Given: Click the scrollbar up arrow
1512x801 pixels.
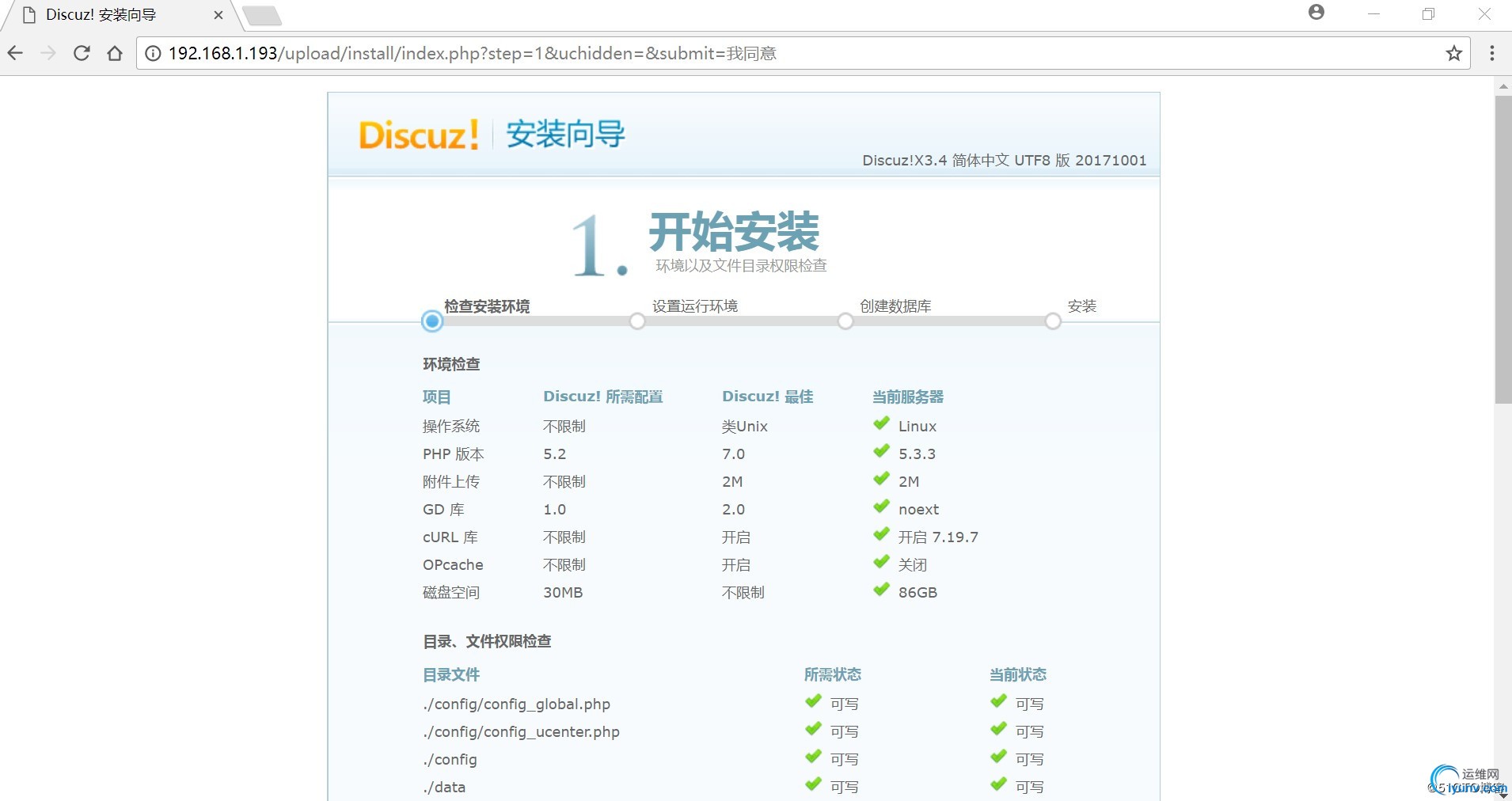Looking at the screenshot, I should pos(1503,85).
